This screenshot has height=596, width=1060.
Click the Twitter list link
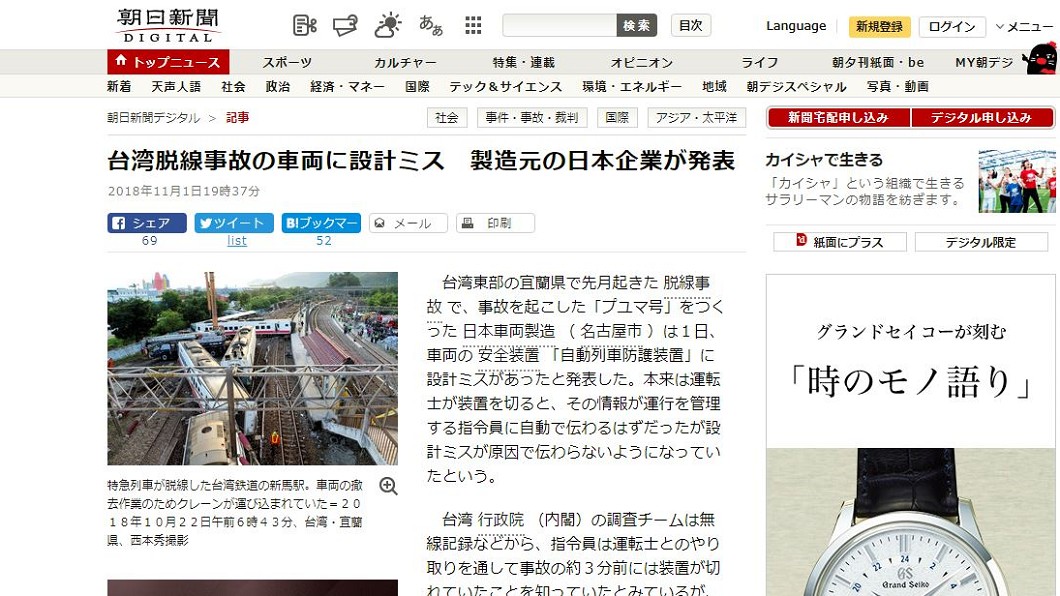(x=237, y=241)
